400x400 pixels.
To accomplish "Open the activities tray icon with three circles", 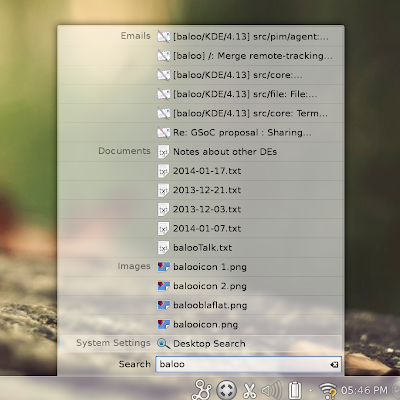I will pos(202,389).
